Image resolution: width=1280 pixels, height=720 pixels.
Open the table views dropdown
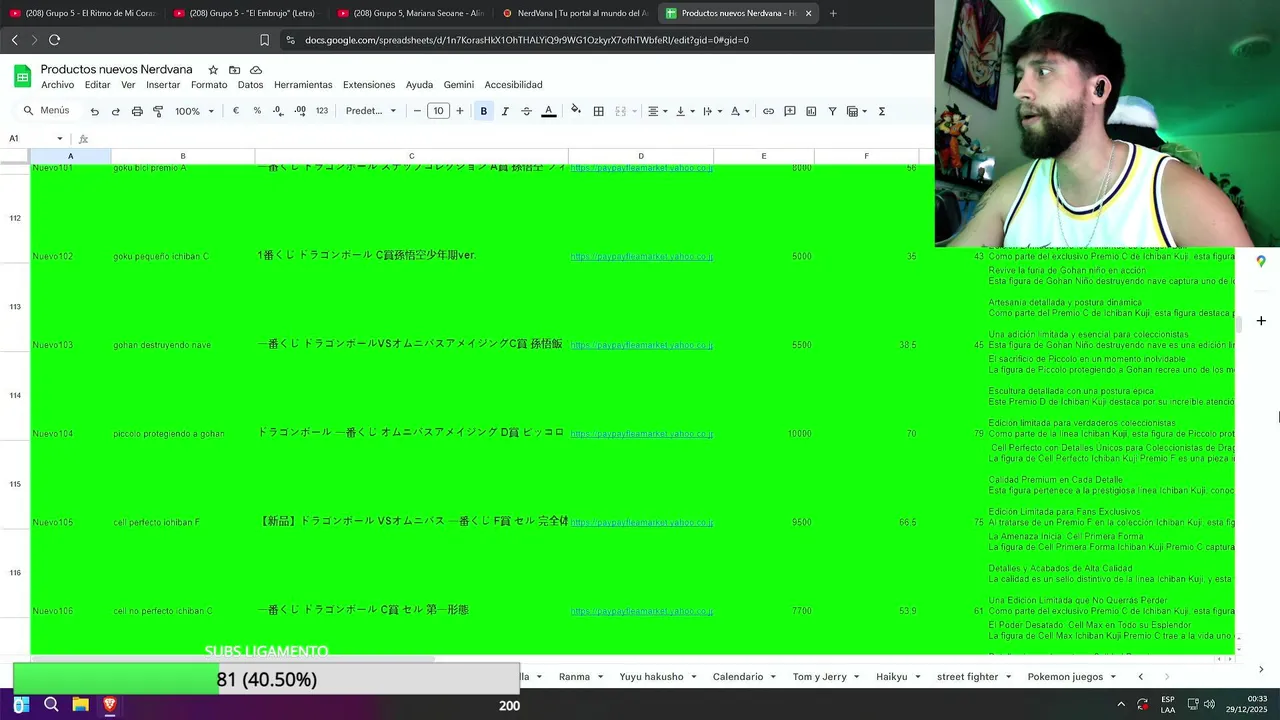[857, 111]
